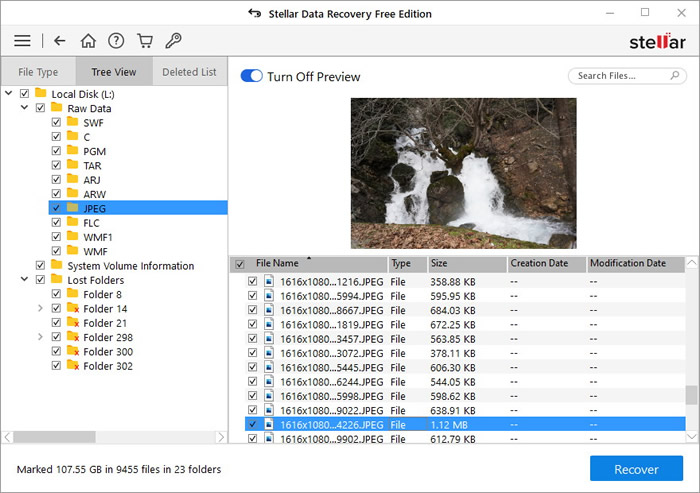Collapse the Lost Folders tree node
The height and width of the screenshot is (493, 700).
pyautogui.click(x=24, y=280)
